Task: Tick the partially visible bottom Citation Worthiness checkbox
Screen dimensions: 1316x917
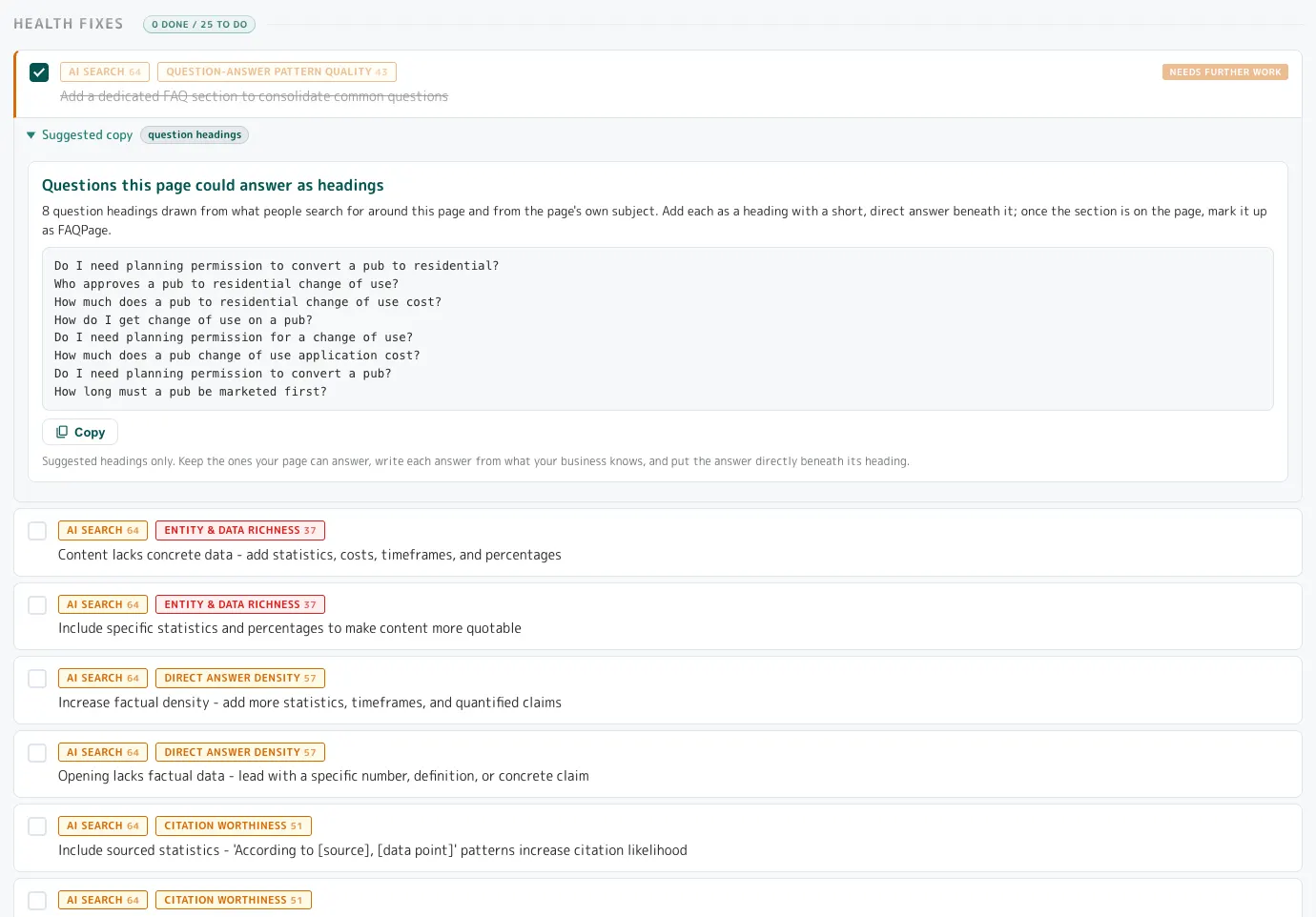Action: [37, 901]
